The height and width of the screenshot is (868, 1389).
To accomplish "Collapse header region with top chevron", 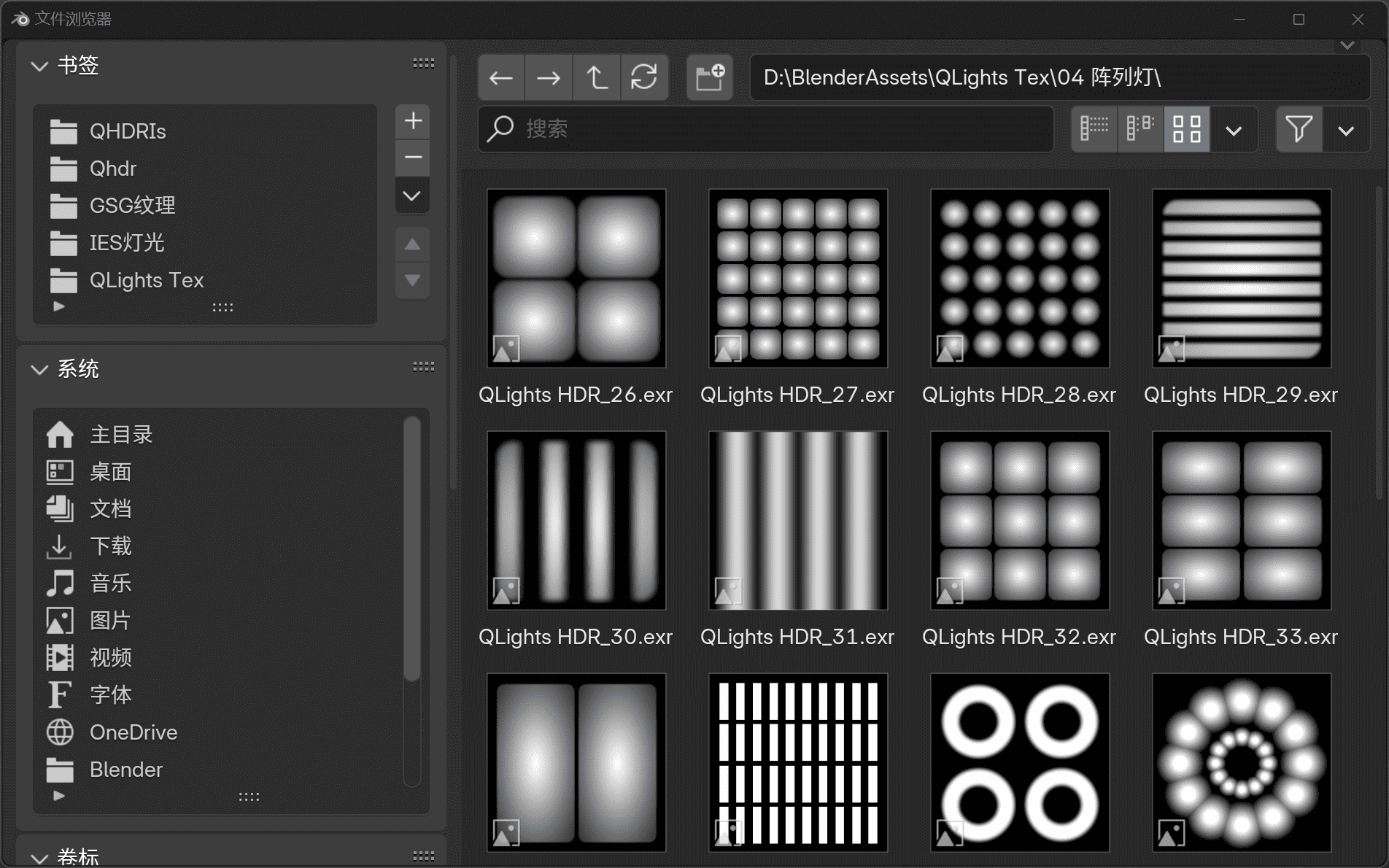I will [x=1347, y=45].
